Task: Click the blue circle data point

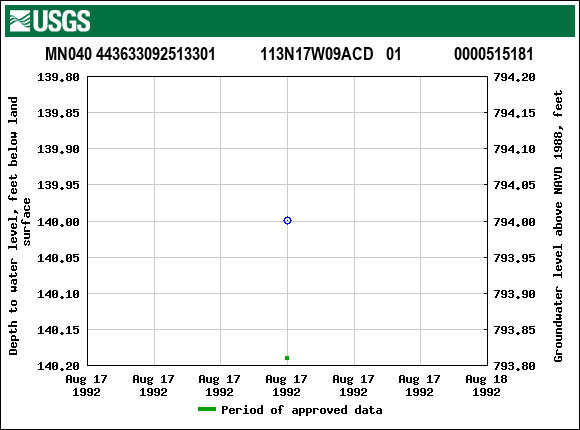Action: click(x=287, y=221)
